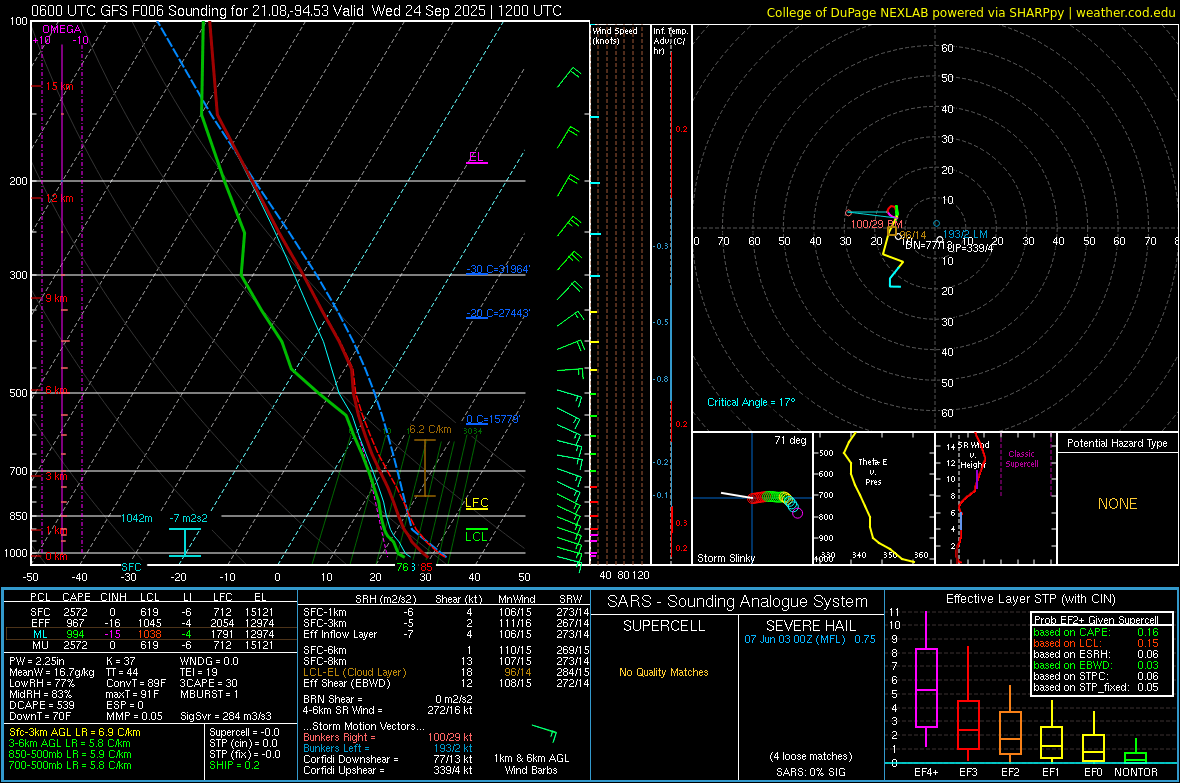This screenshot has height=783, width=1180.
Task: Click the 193/2 LM hodograph label
Action: (966, 234)
